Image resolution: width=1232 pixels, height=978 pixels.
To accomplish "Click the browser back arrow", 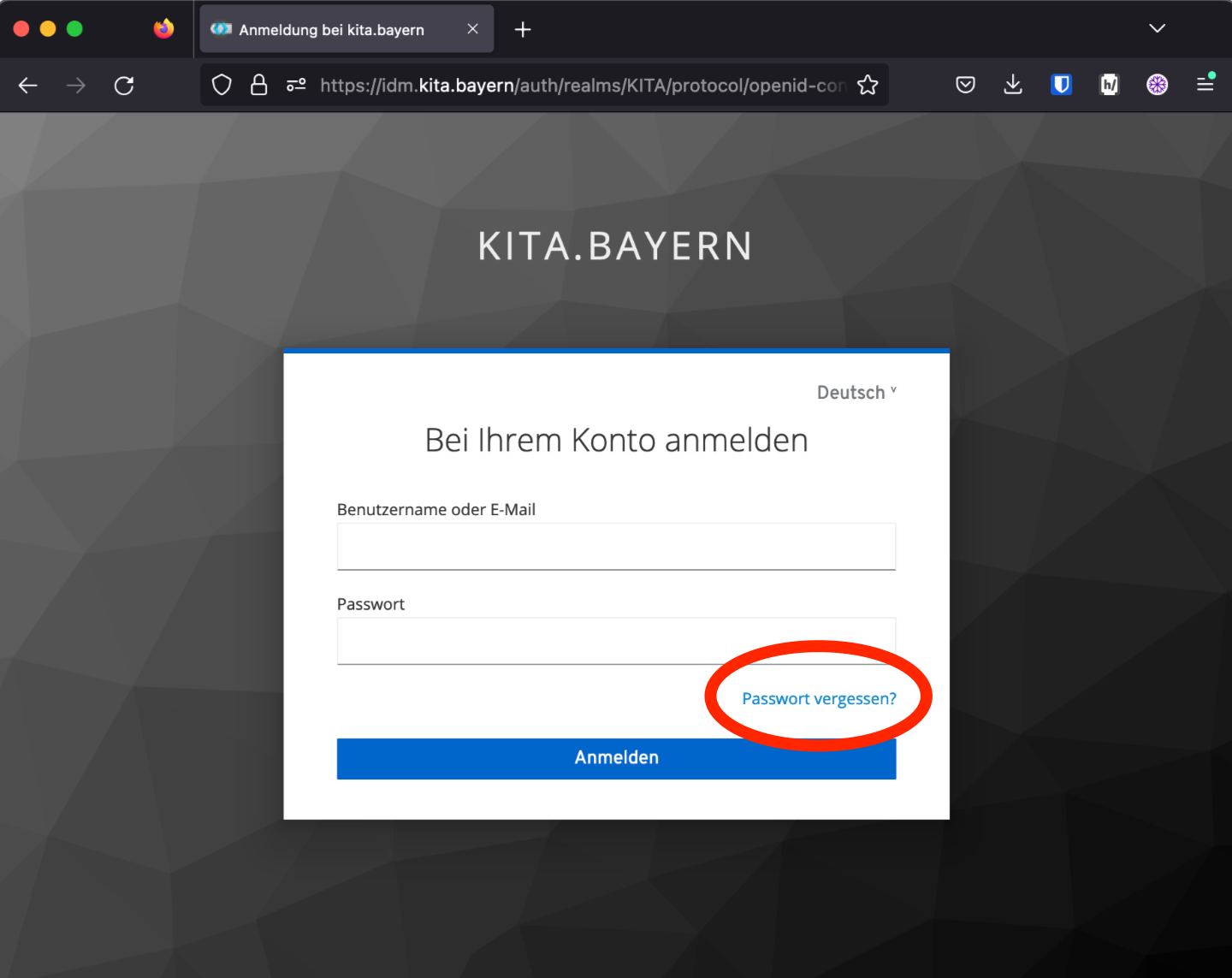I will [x=28, y=86].
